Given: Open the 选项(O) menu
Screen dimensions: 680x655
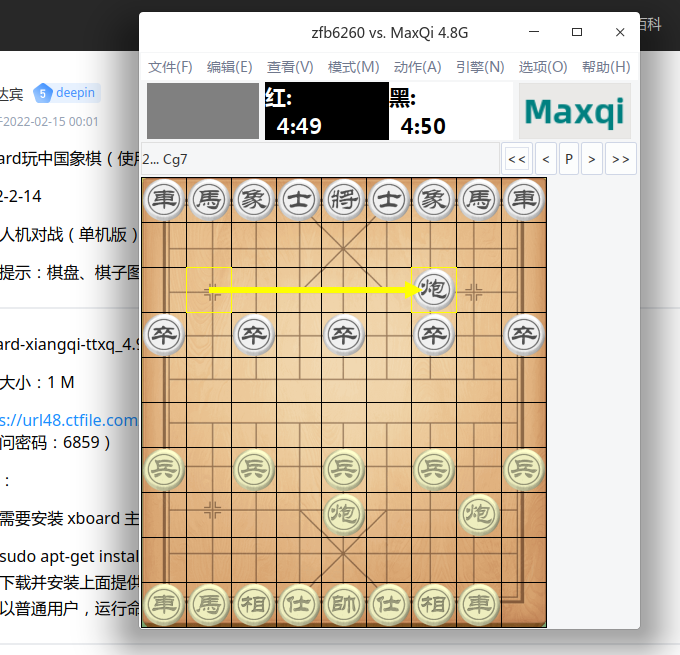Looking at the screenshot, I should click(543, 67).
